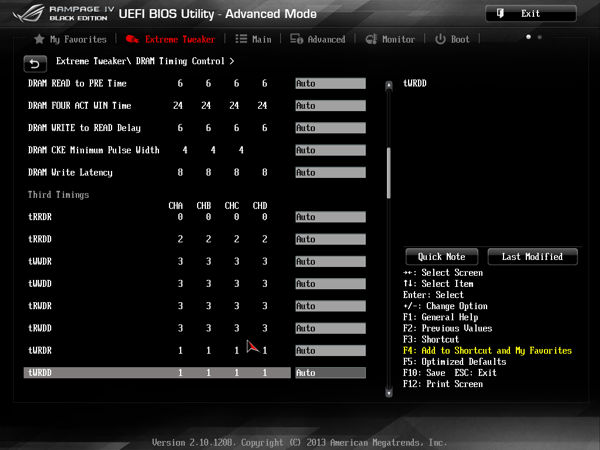This screenshot has width=600, height=450.
Task: Click the first page indicator dot
Action: point(528,37)
